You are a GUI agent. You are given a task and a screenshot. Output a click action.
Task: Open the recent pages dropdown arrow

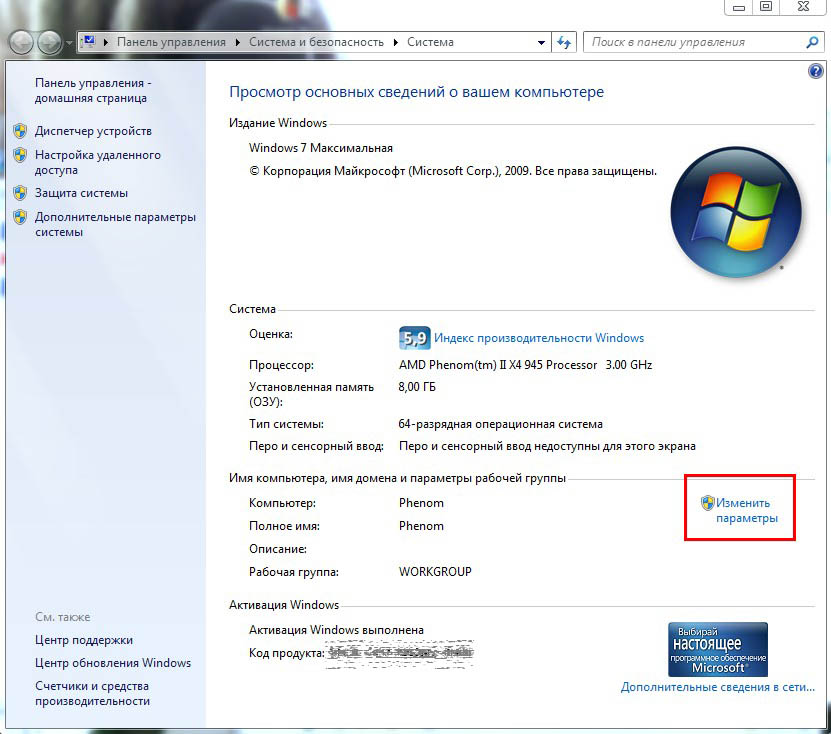[69, 43]
